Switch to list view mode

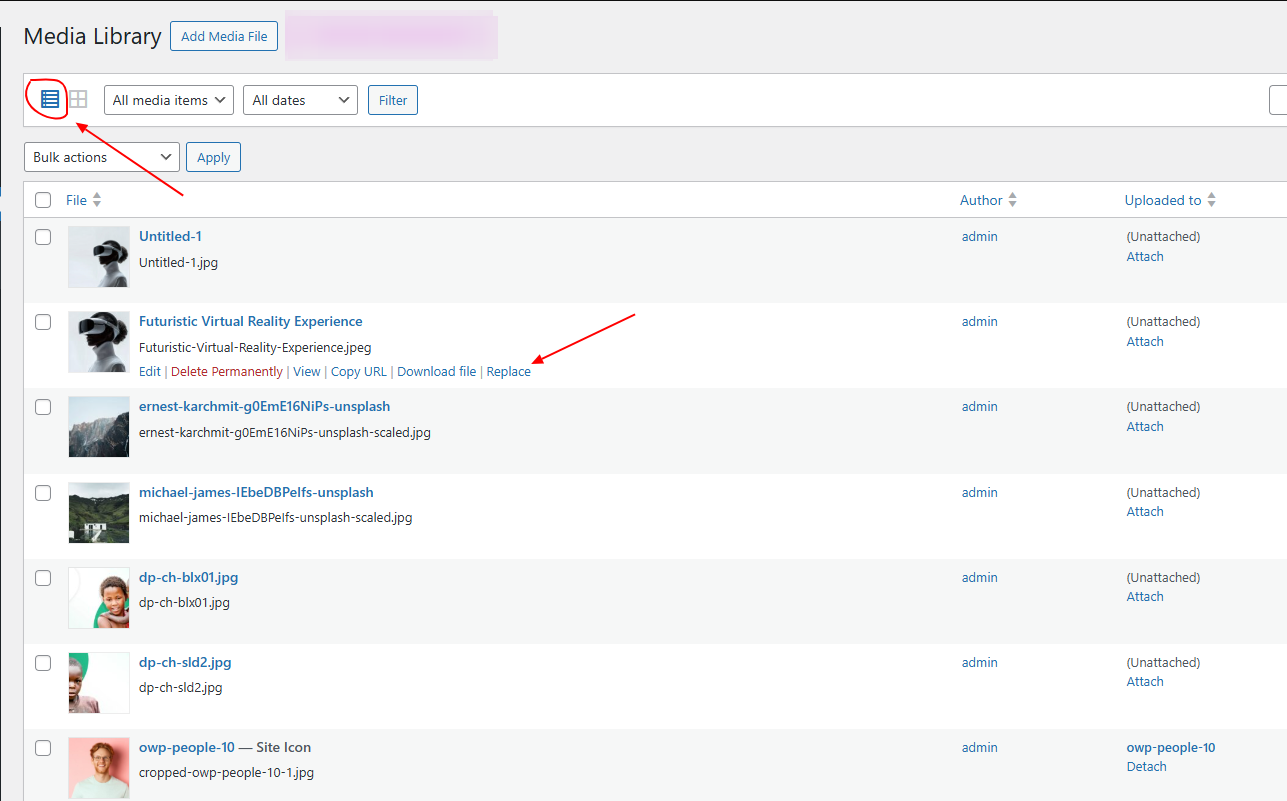[x=50, y=99]
